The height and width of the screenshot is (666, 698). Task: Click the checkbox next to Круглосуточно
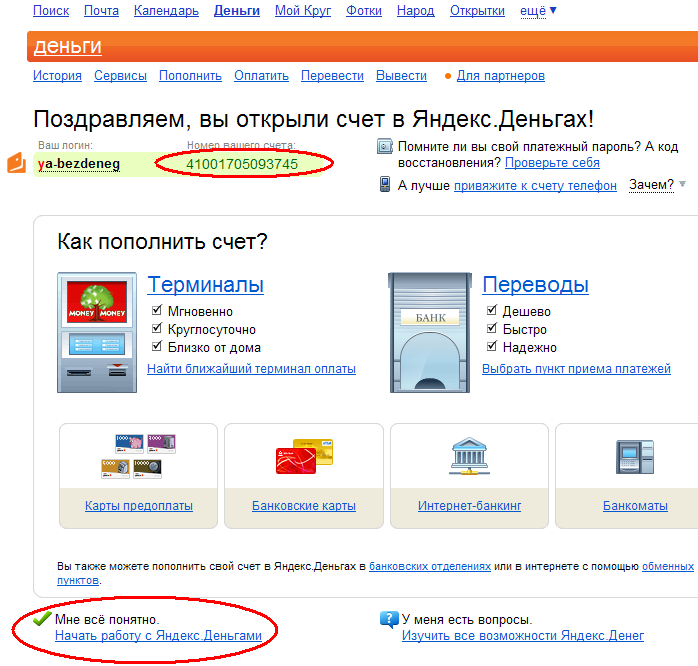(x=156, y=329)
